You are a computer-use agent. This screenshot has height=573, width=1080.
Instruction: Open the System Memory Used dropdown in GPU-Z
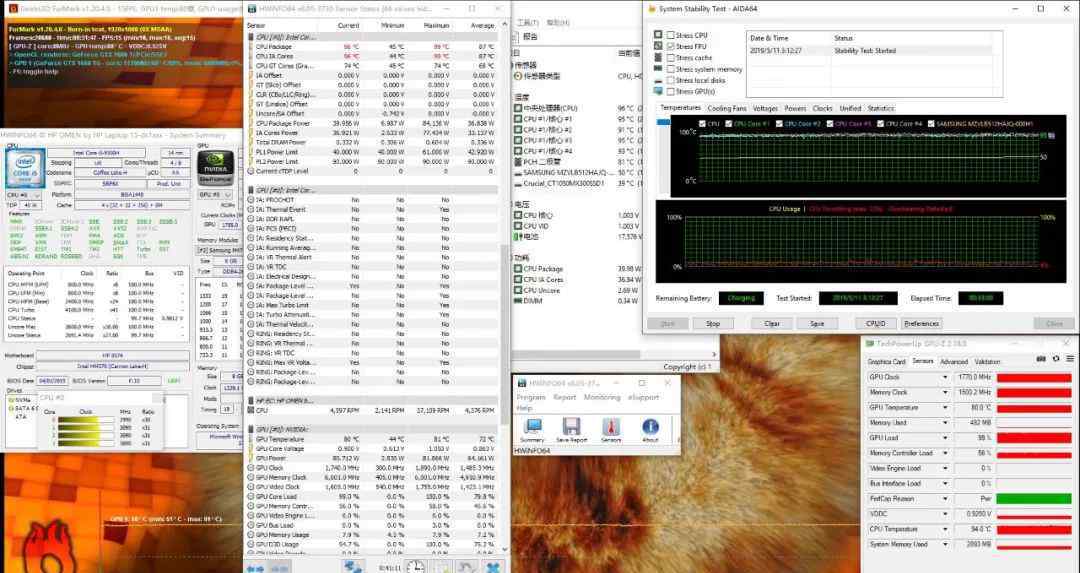(945, 544)
